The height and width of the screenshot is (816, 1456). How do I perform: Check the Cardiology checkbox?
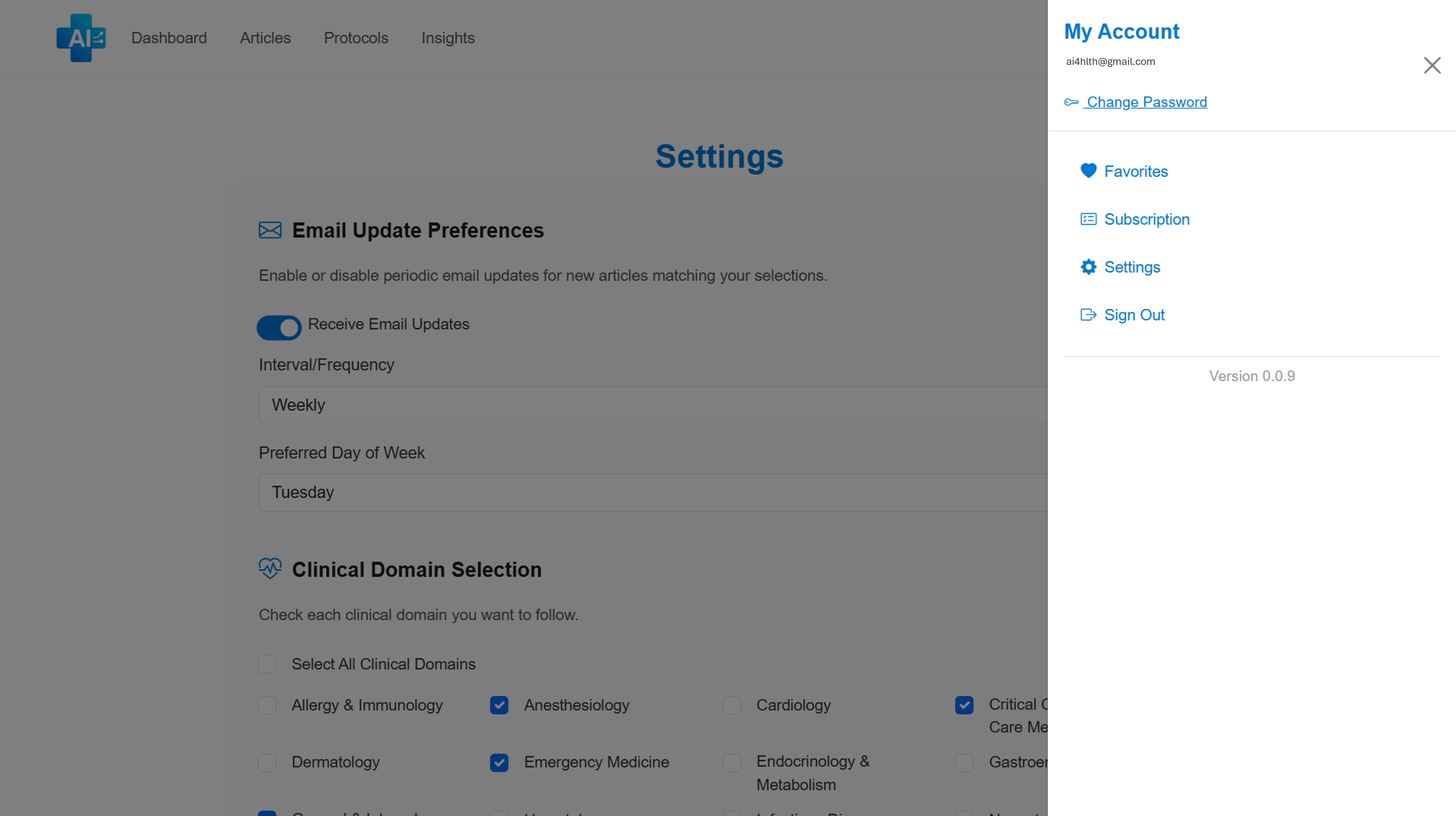[x=732, y=705]
